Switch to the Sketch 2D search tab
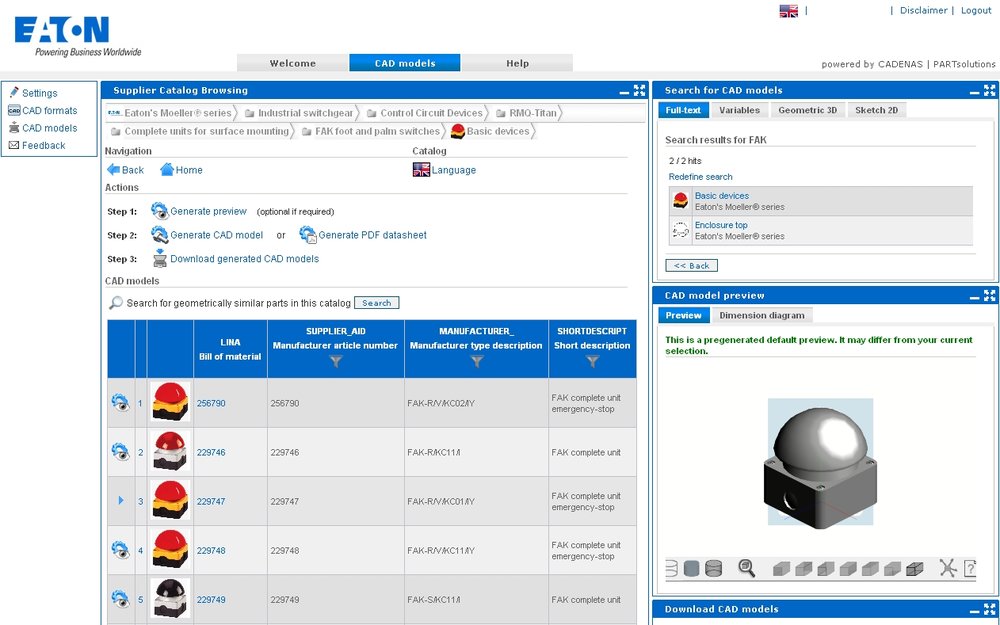Viewport: 1000px width, 625px height. 878,110
